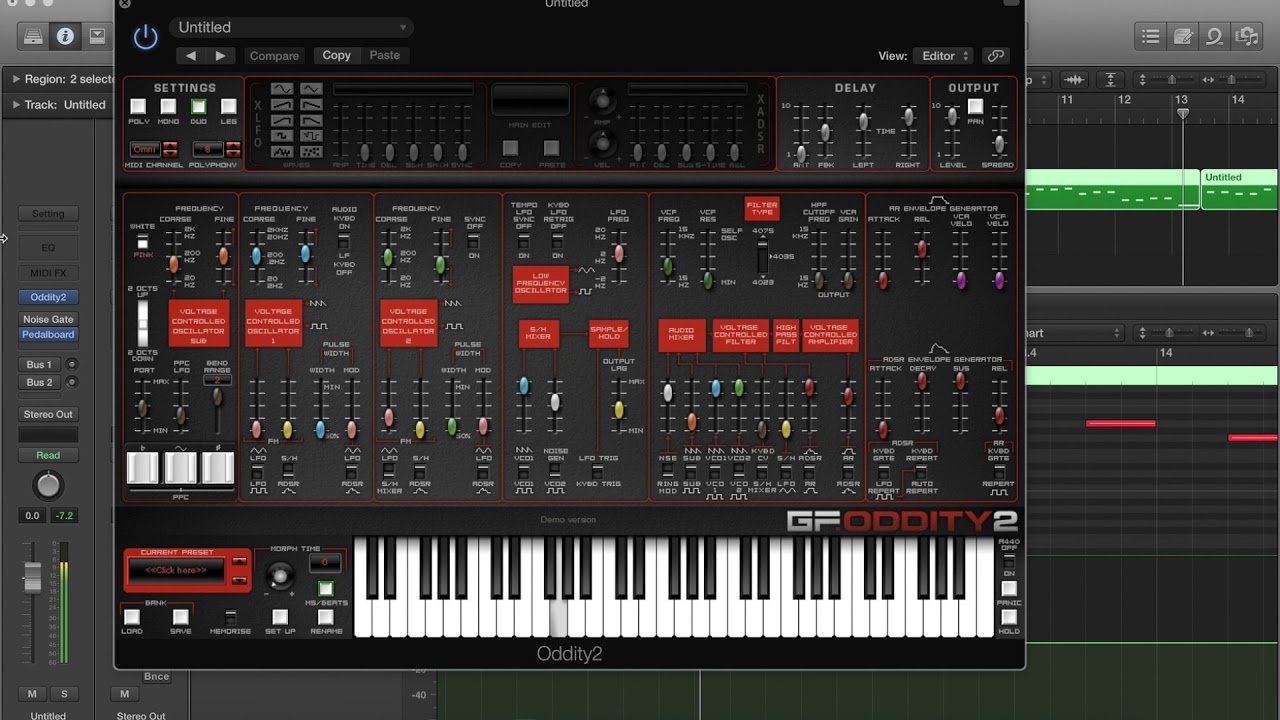Screen dimensions: 1280x720
Task: Click the plugin link chain icon
Action: 994,56
